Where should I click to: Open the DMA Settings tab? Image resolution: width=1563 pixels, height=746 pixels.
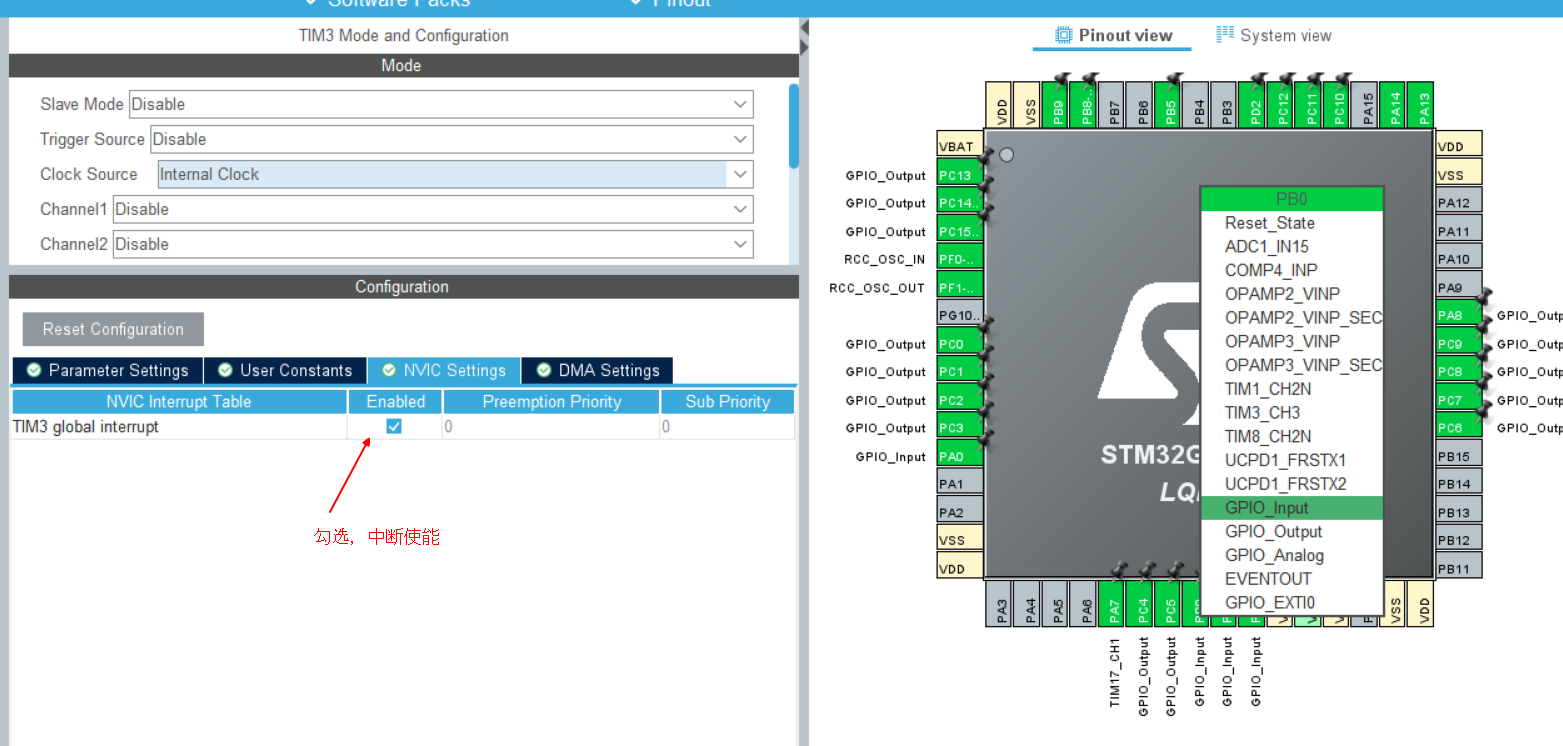click(597, 371)
